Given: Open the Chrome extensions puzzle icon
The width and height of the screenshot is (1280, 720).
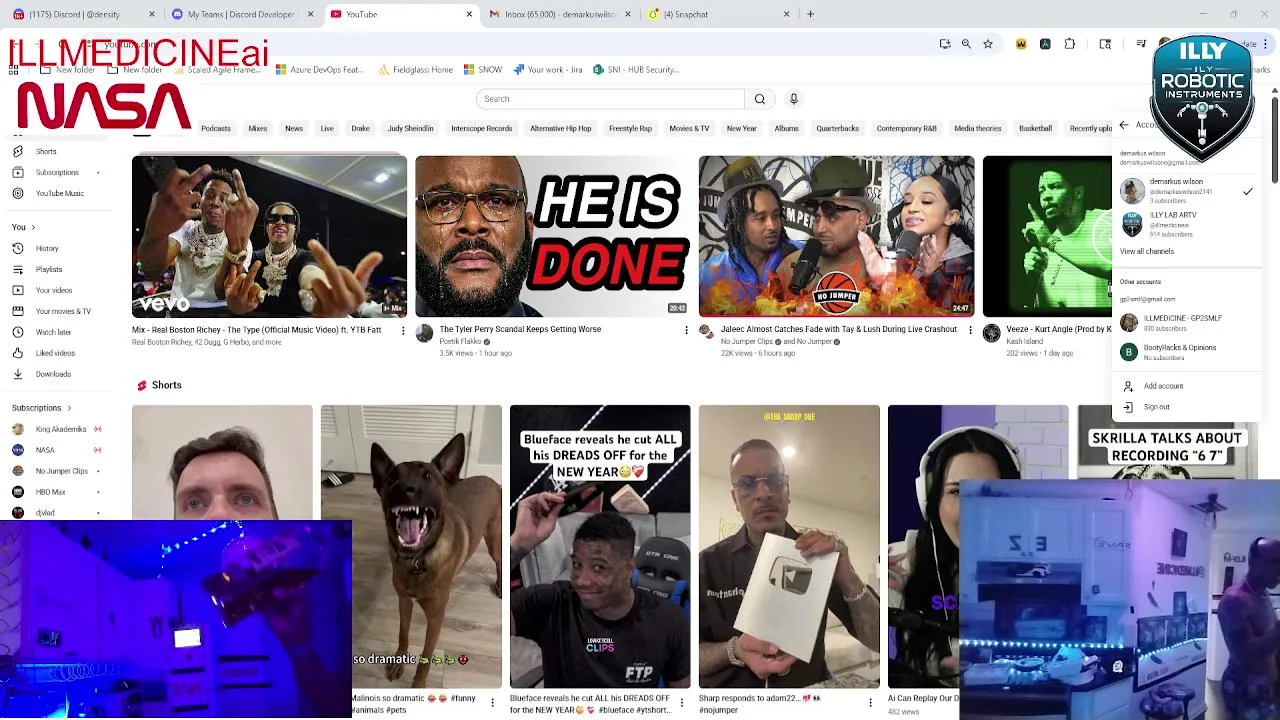Looking at the screenshot, I should pos(1070,44).
